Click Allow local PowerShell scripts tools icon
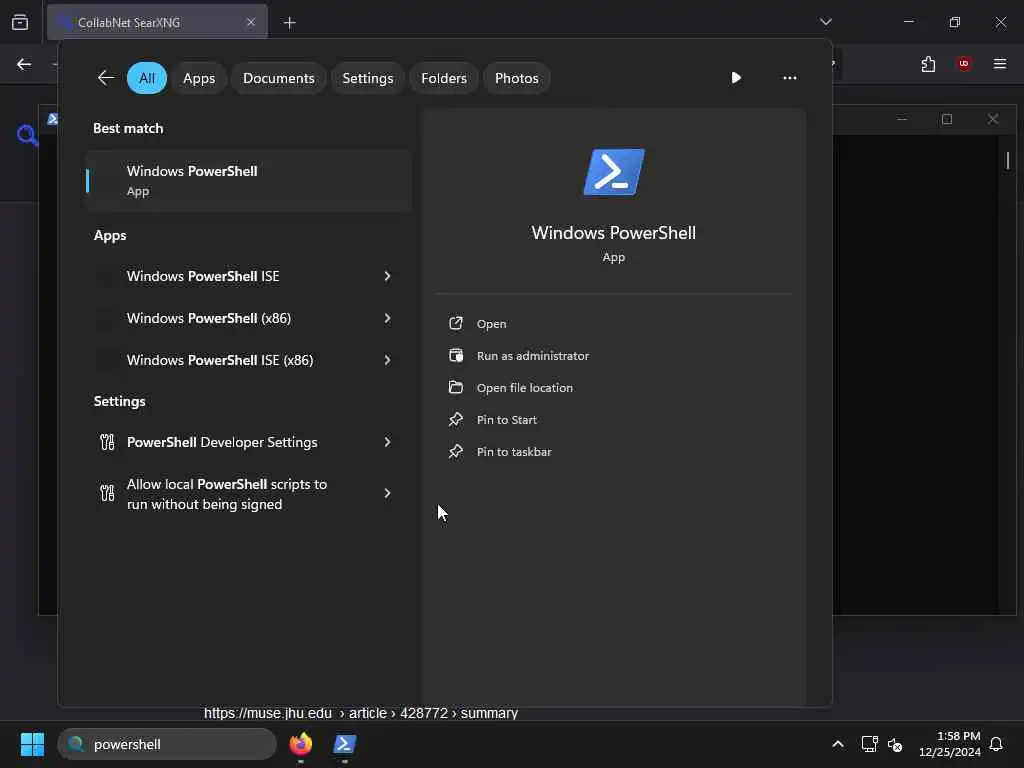This screenshot has height=768, width=1024. 107,493
